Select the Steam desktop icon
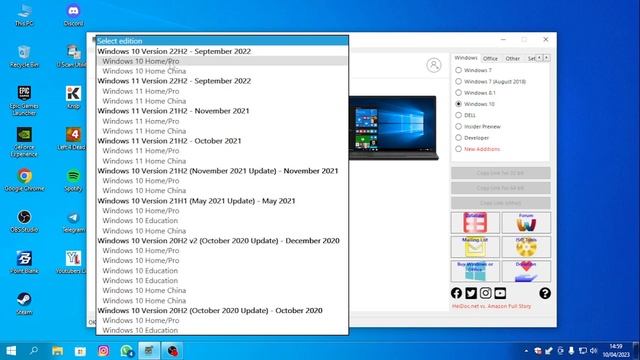Image resolution: width=640 pixels, height=360 pixels. [24, 303]
